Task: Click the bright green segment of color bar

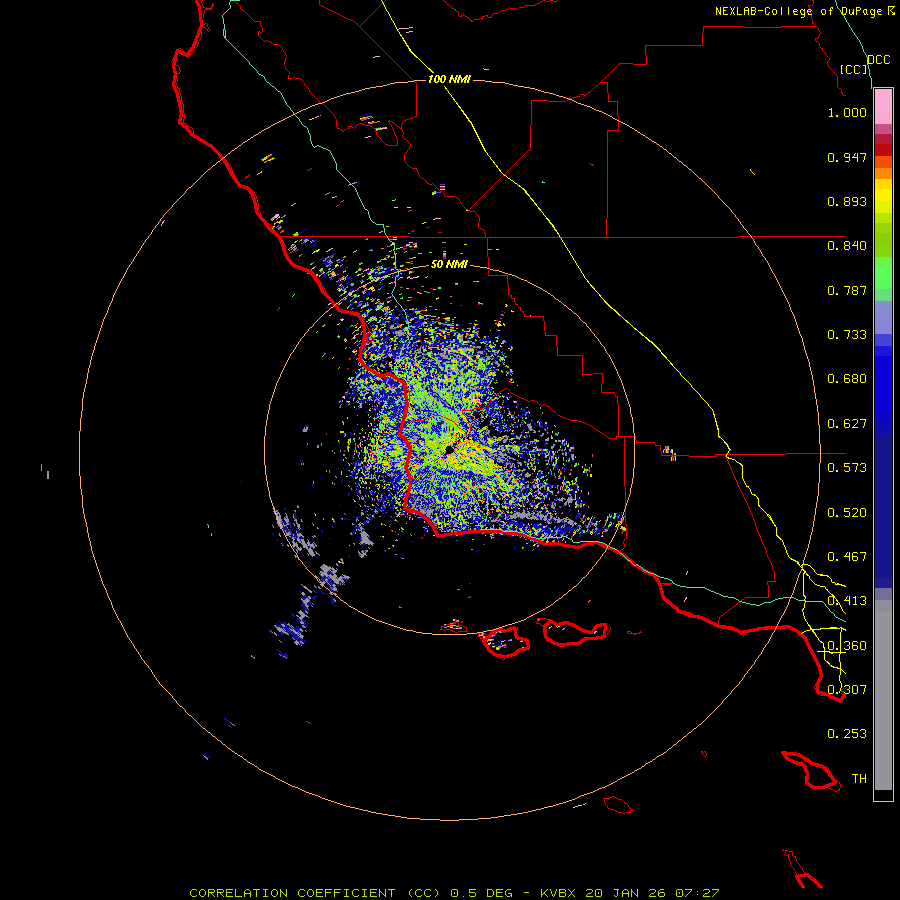Action: (883, 273)
